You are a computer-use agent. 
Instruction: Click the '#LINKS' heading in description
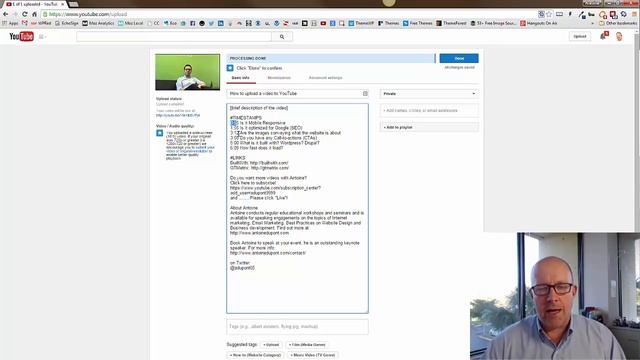point(238,158)
